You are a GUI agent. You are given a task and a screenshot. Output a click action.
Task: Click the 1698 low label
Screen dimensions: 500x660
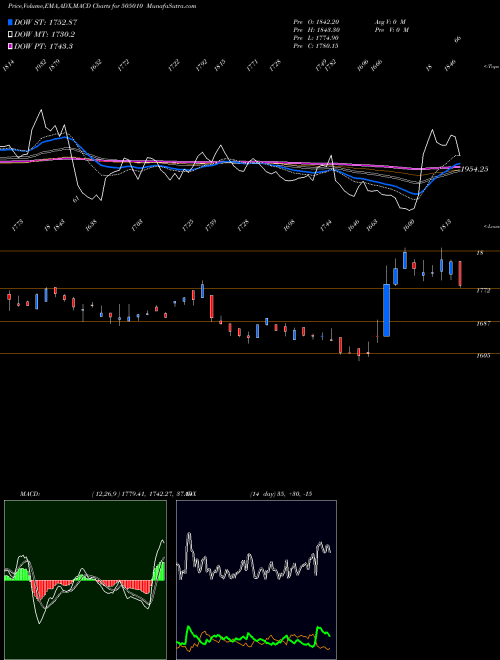[289, 225]
